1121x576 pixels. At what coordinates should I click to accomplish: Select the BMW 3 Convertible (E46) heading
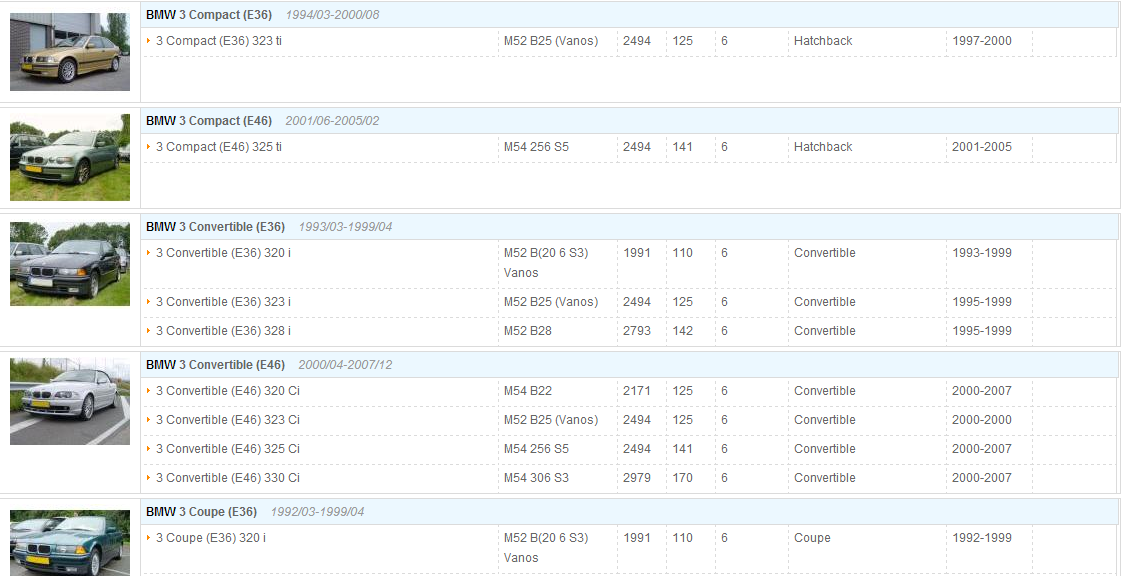pyautogui.click(x=215, y=364)
